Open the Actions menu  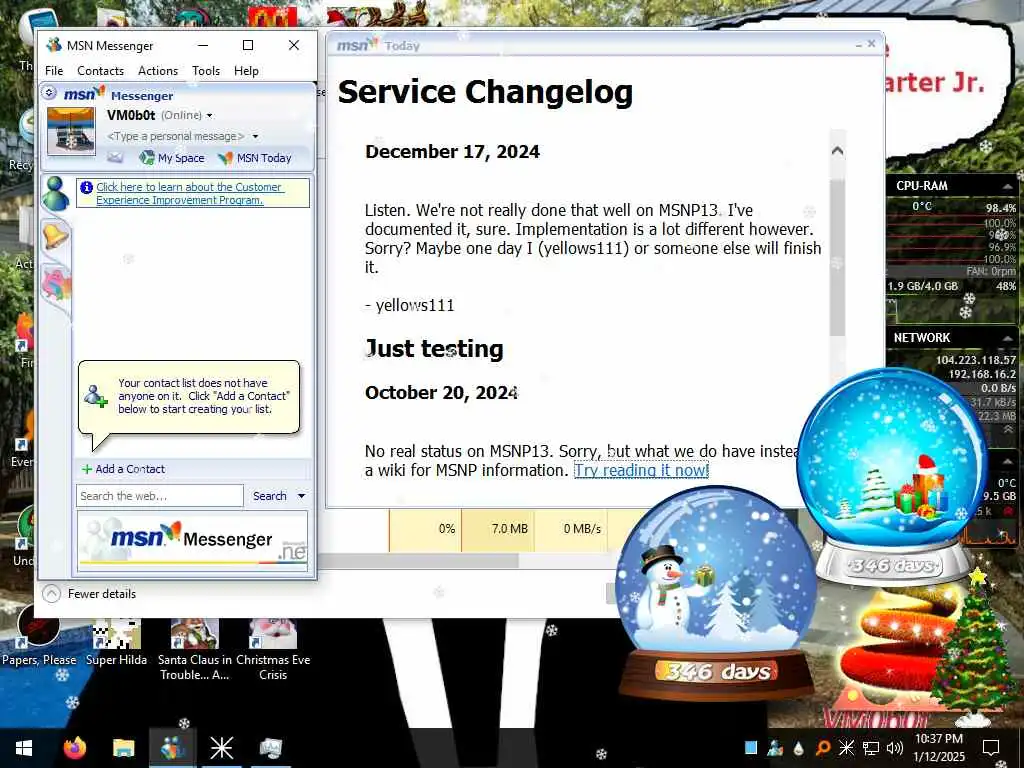pyautogui.click(x=157, y=71)
